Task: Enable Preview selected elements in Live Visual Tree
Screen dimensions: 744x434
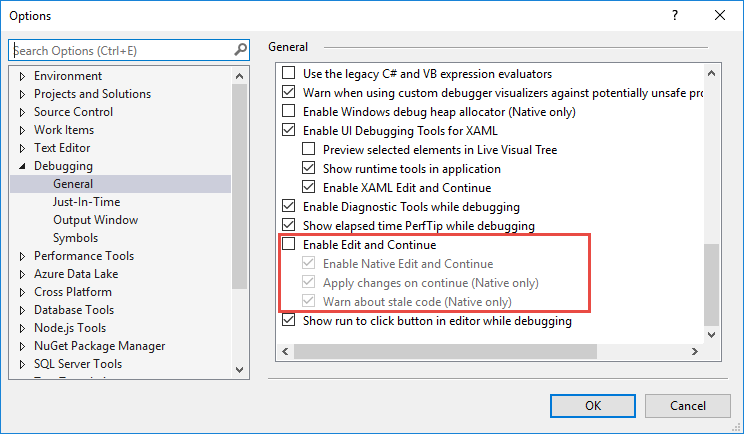Action: (309, 150)
